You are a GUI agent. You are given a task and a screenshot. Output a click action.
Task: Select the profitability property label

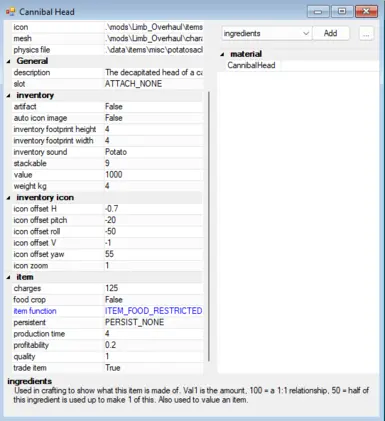(x=31, y=345)
